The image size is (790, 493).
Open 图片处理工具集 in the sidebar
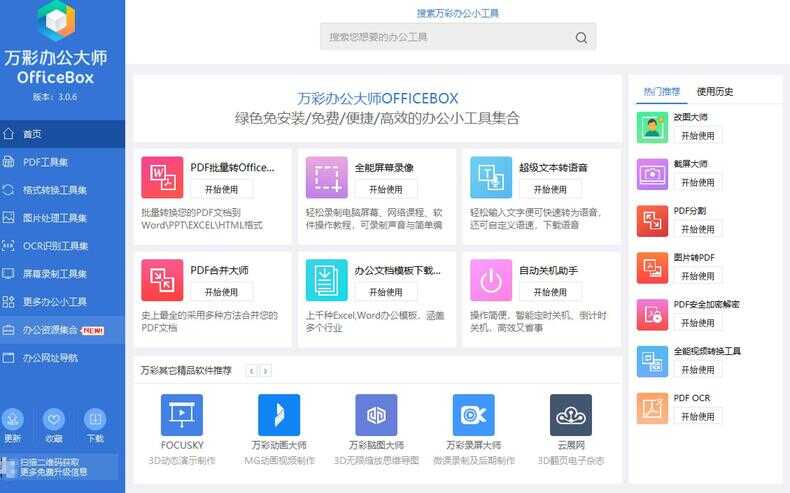(62, 218)
